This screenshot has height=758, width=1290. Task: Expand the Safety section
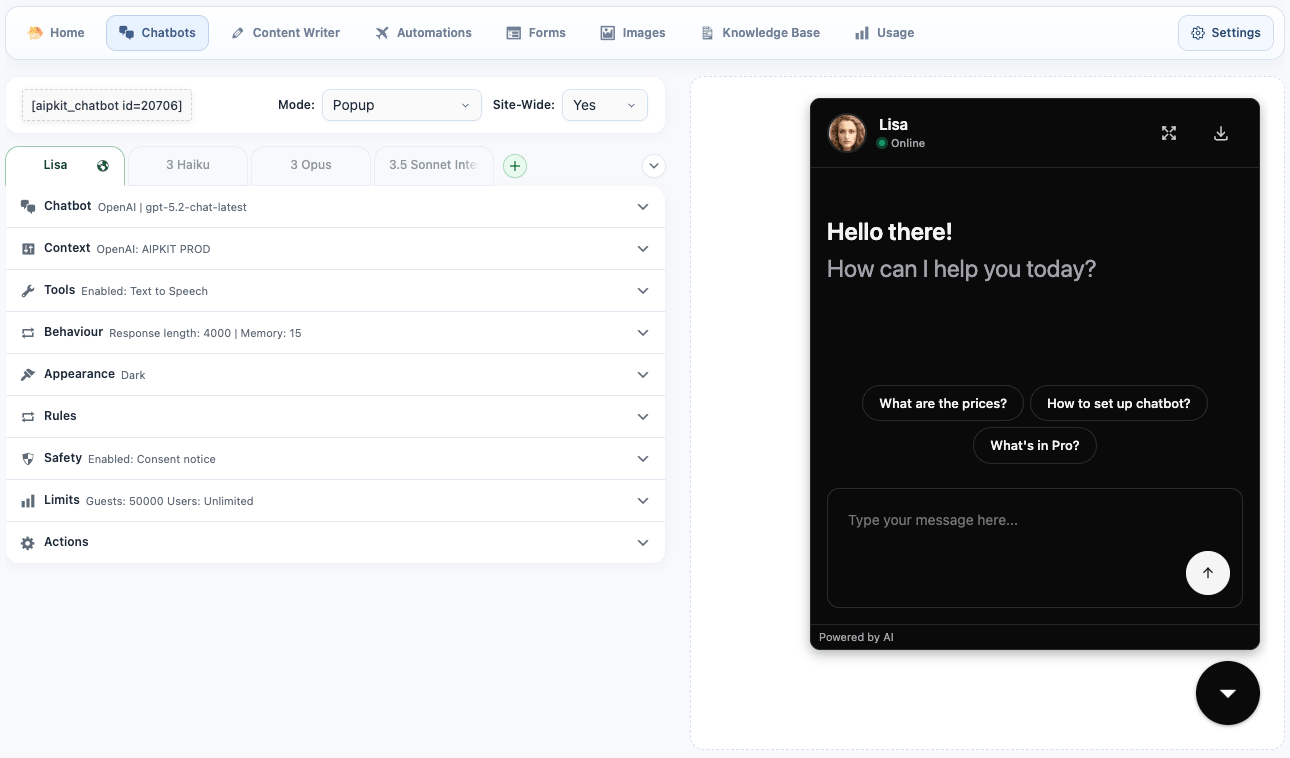tap(335, 459)
